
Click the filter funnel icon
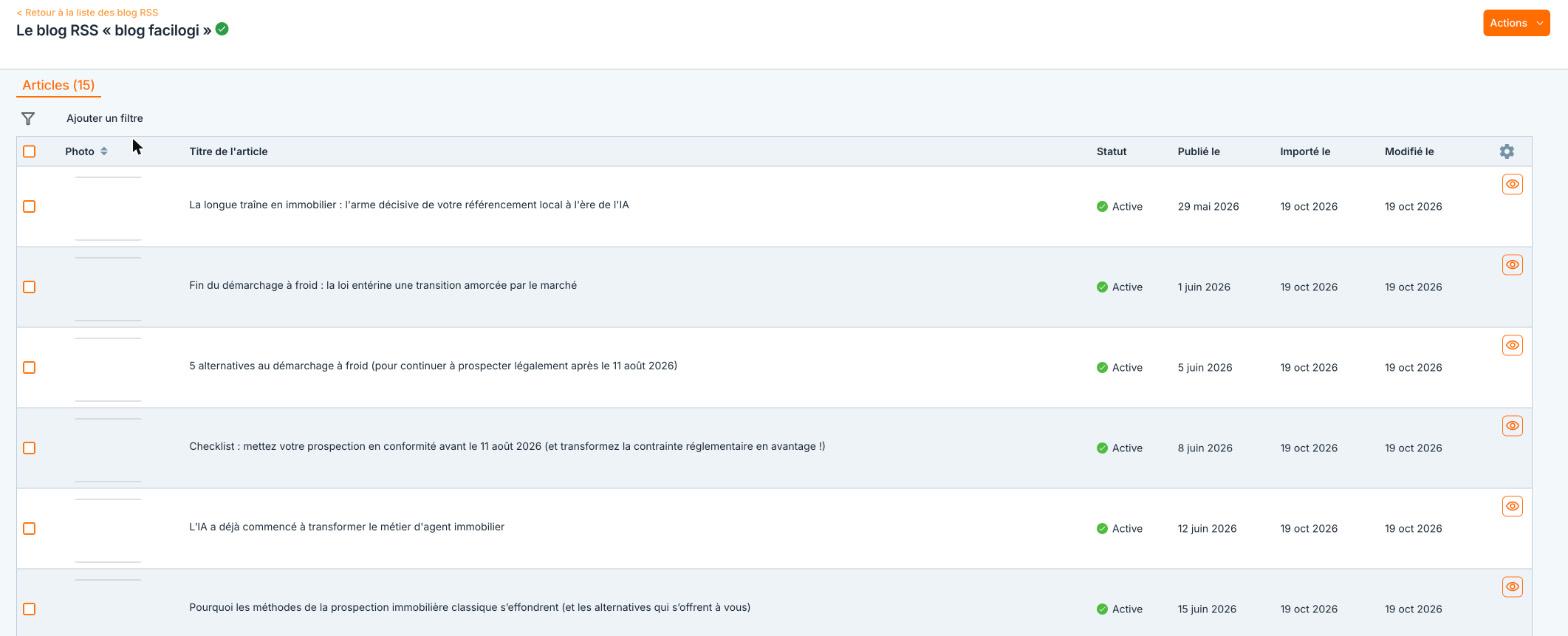[x=28, y=118]
